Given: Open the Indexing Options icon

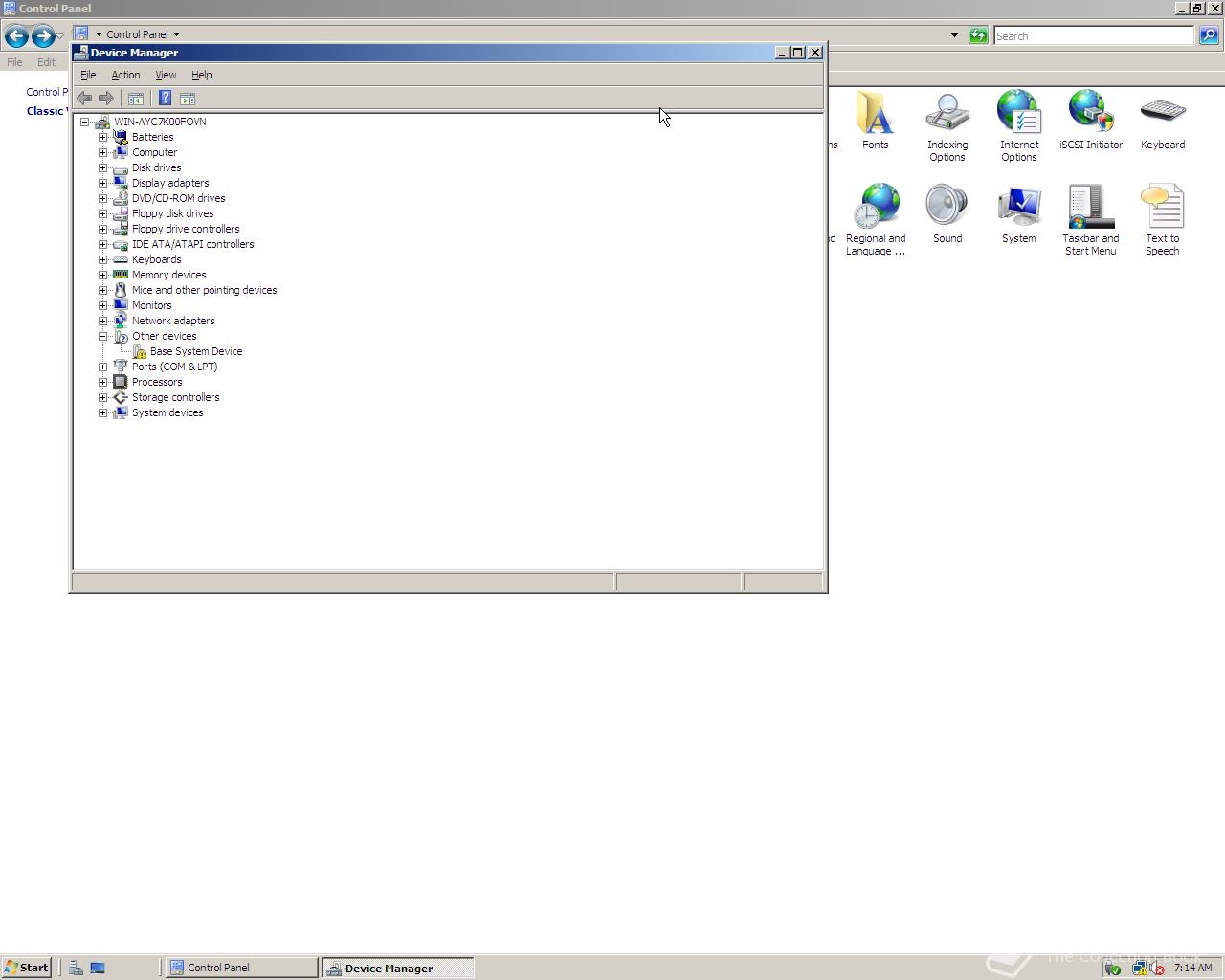Looking at the screenshot, I should pyautogui.click(x=947, y=126).
